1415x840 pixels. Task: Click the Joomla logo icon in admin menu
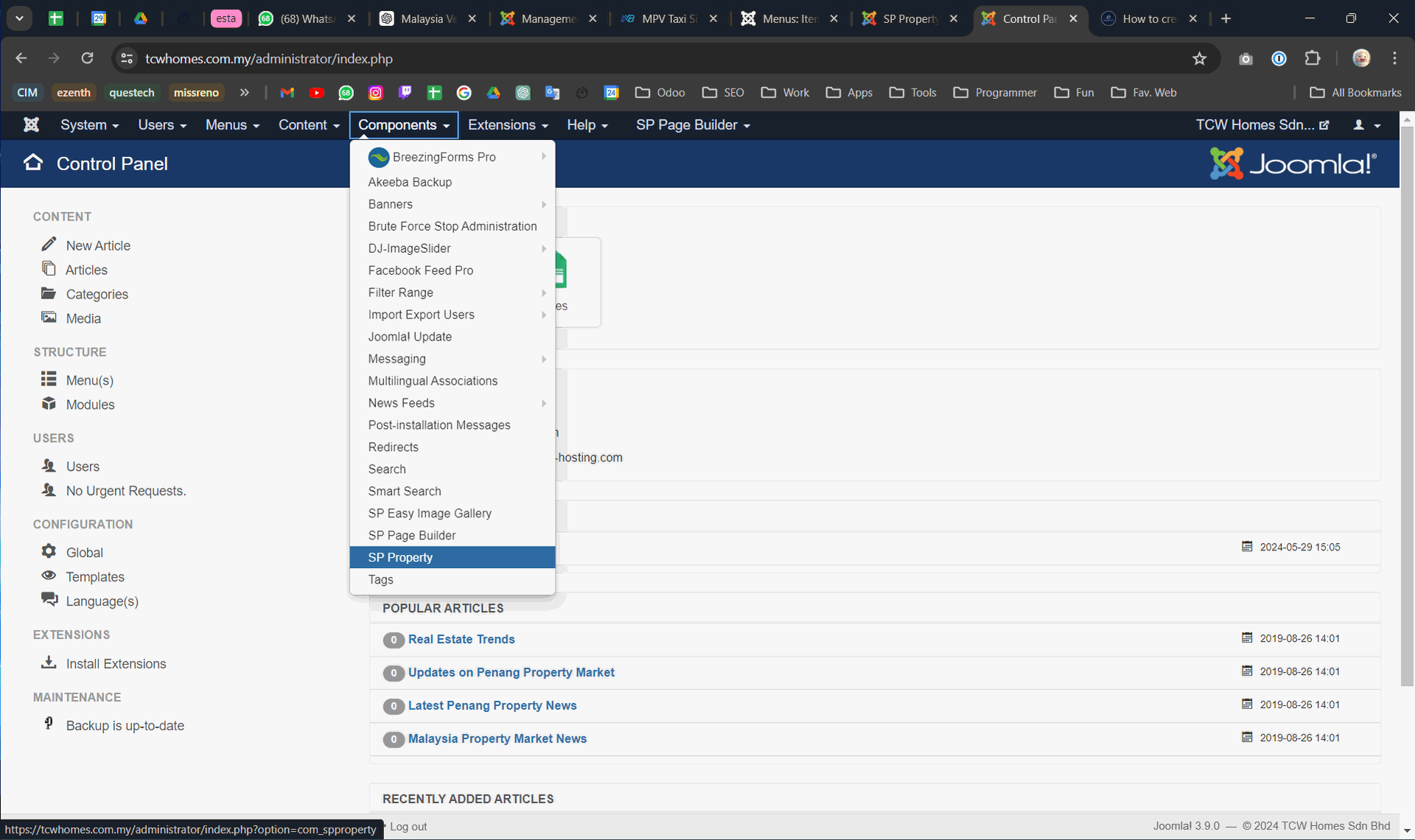pos(31,125)
